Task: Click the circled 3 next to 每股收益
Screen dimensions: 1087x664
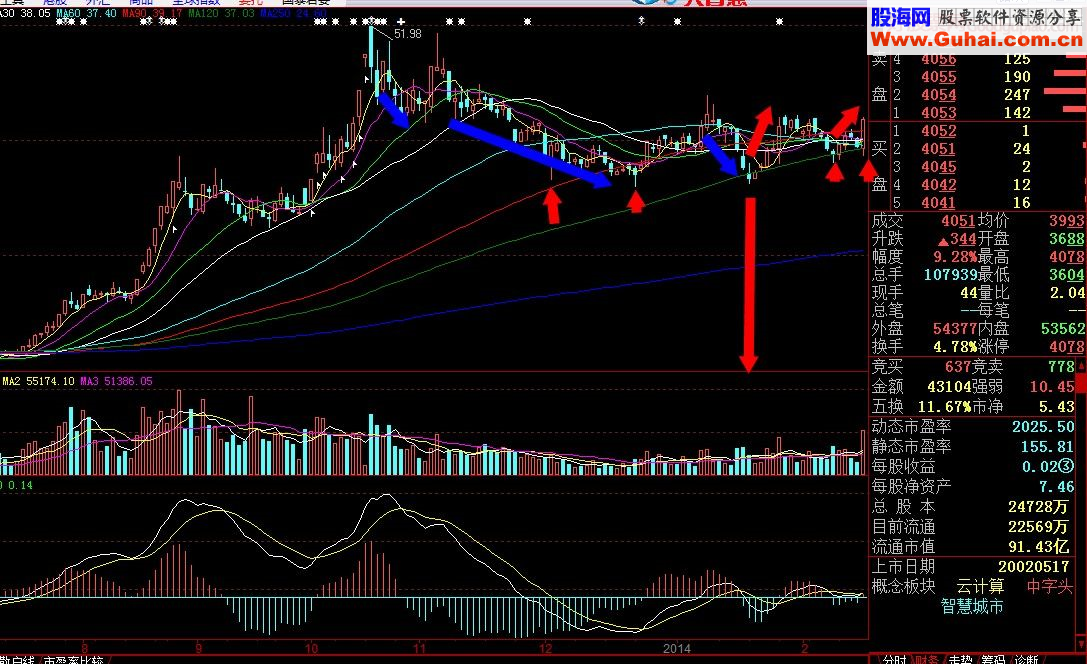Action: click(1070, 466)
